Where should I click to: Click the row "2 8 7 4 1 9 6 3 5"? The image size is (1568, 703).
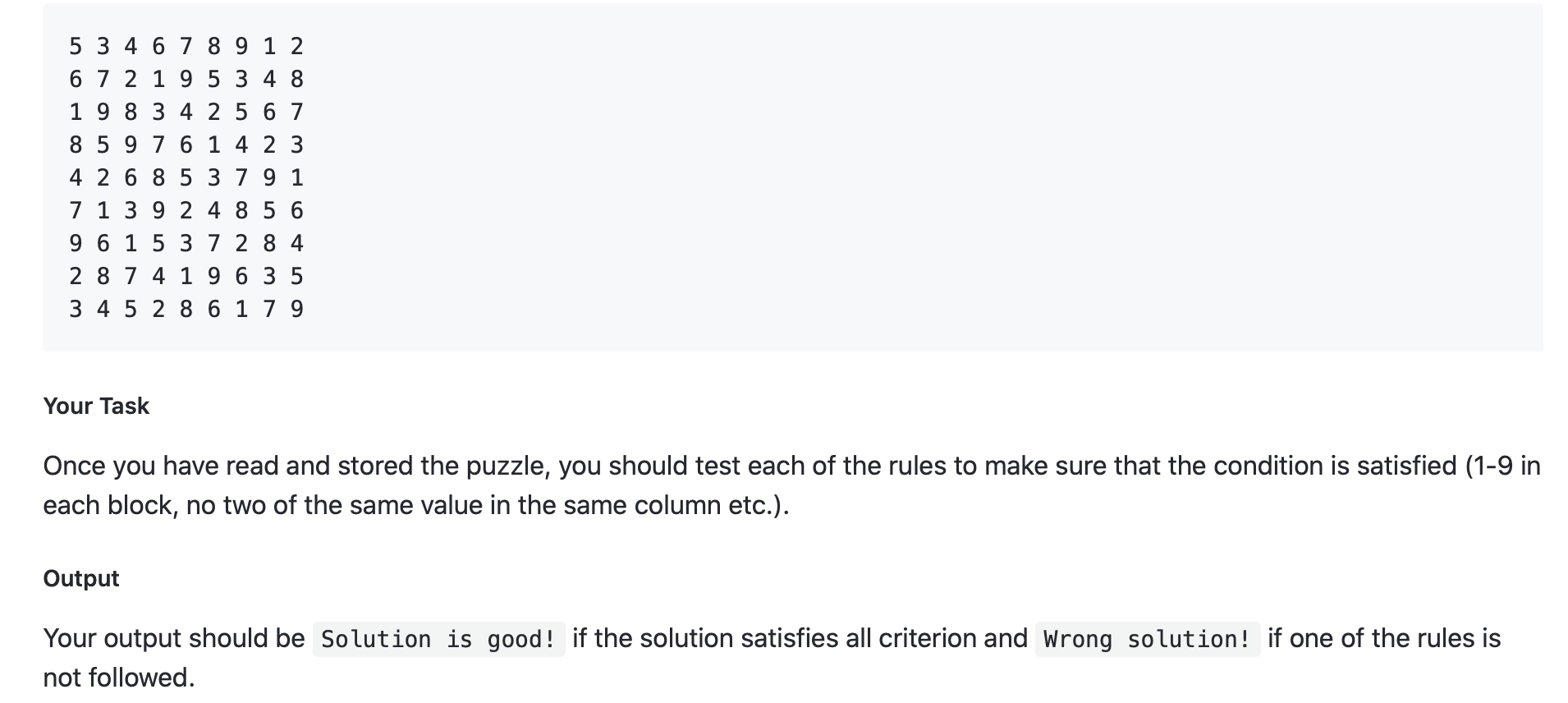click(186, 276)
